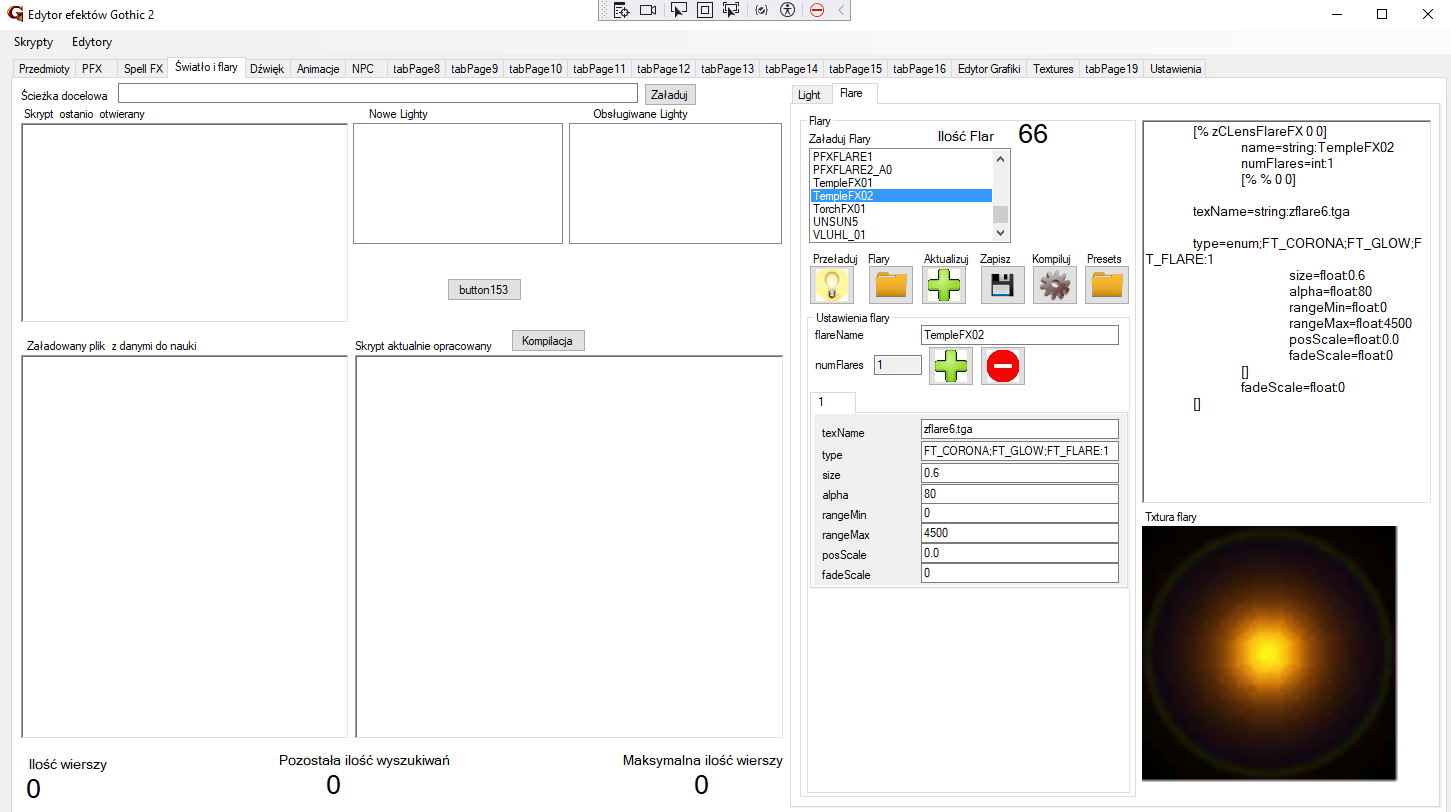Add a flare with the numFlares plus icon
Viewport: 1451px width, 812px height.
pyautogui.click(x=951, y=366)
